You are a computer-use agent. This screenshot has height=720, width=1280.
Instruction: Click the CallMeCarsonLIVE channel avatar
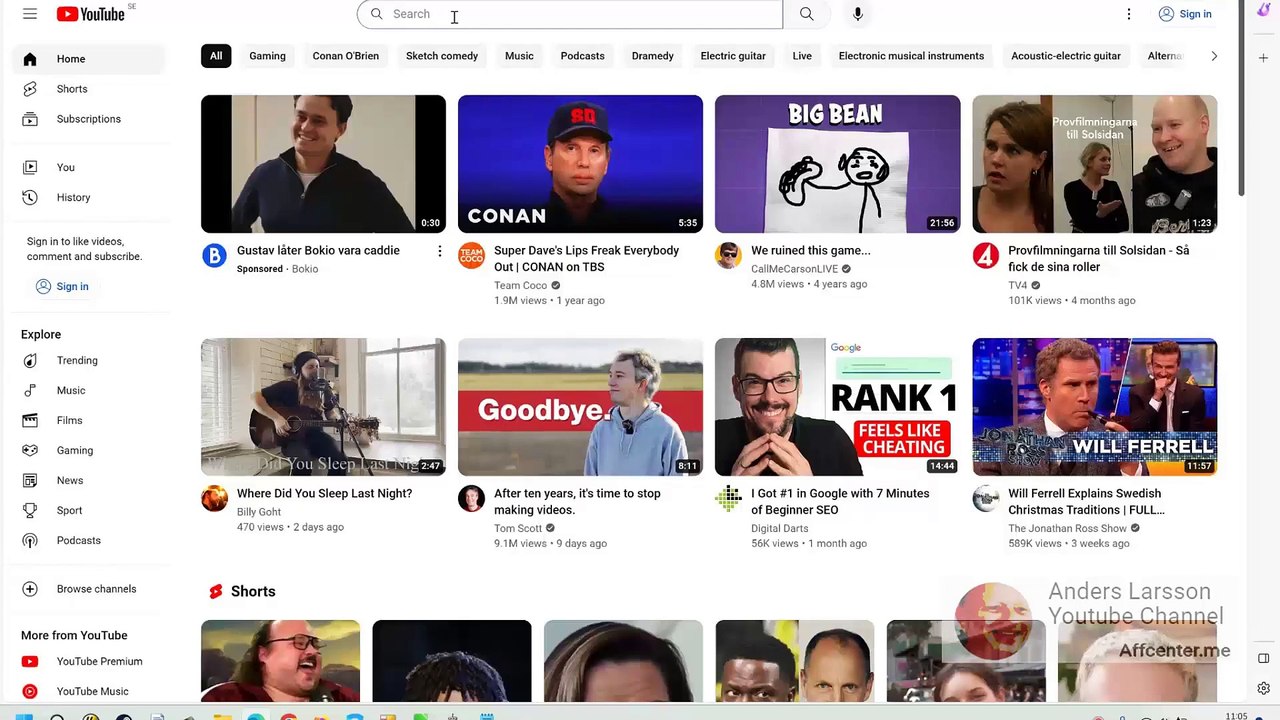(728, 256)
